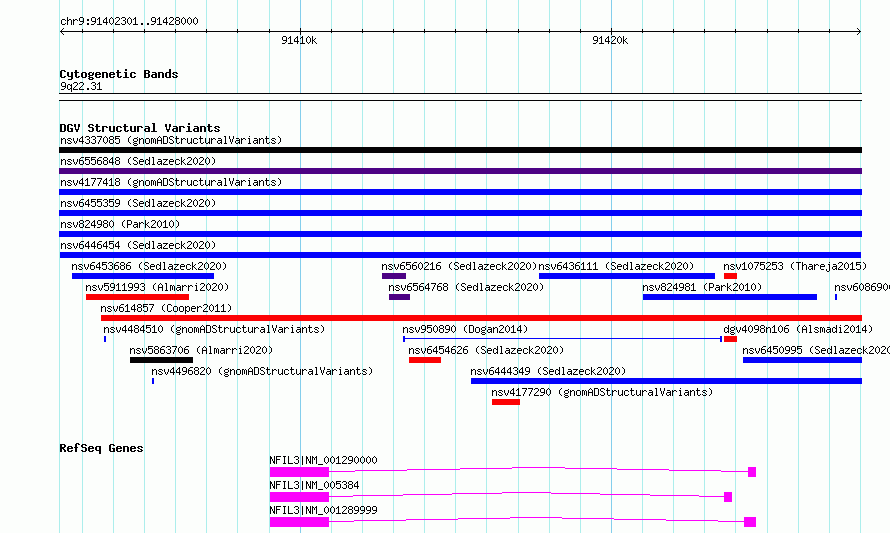Click the blue nsv824980 variant bar
890x533 pixels.
(460, 234)
